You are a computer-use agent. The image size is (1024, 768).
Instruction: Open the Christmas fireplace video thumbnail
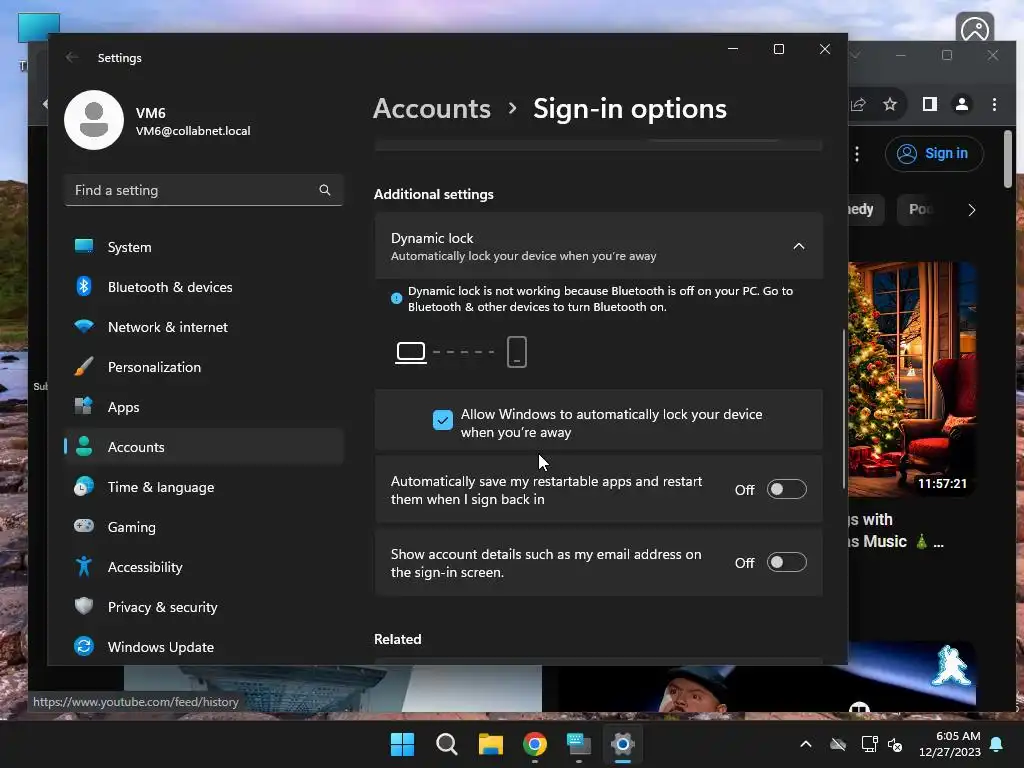point(912,379)
